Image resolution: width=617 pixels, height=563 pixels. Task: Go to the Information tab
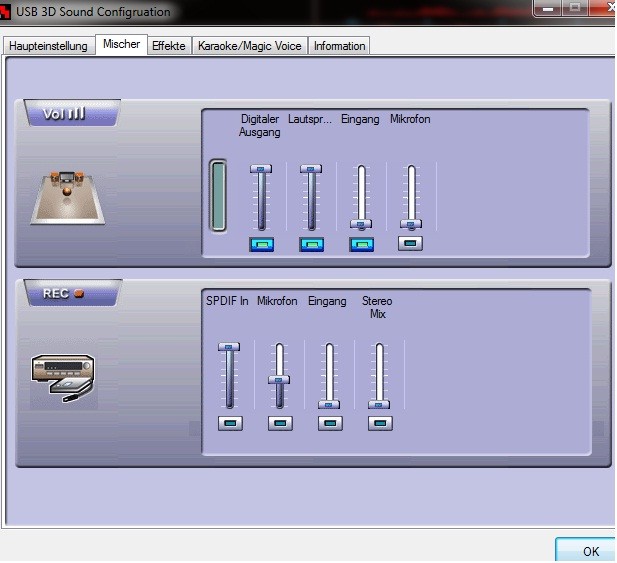339,46
